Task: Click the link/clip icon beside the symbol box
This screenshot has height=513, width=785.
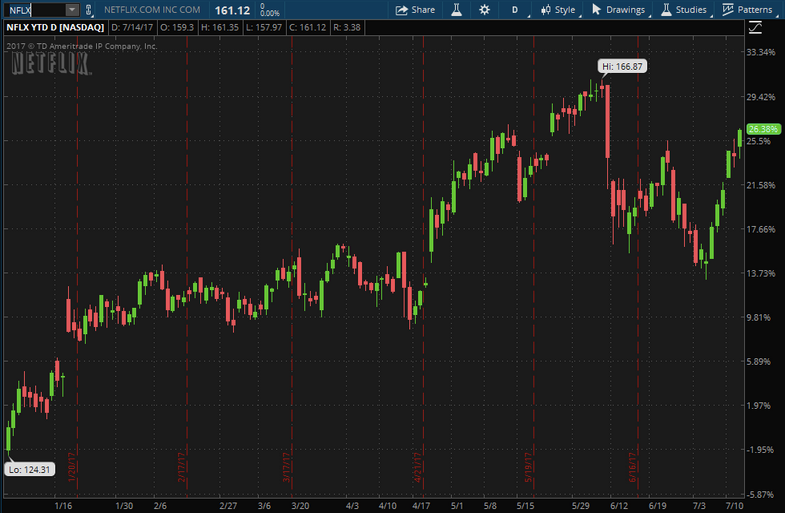Action: (89, 10)
